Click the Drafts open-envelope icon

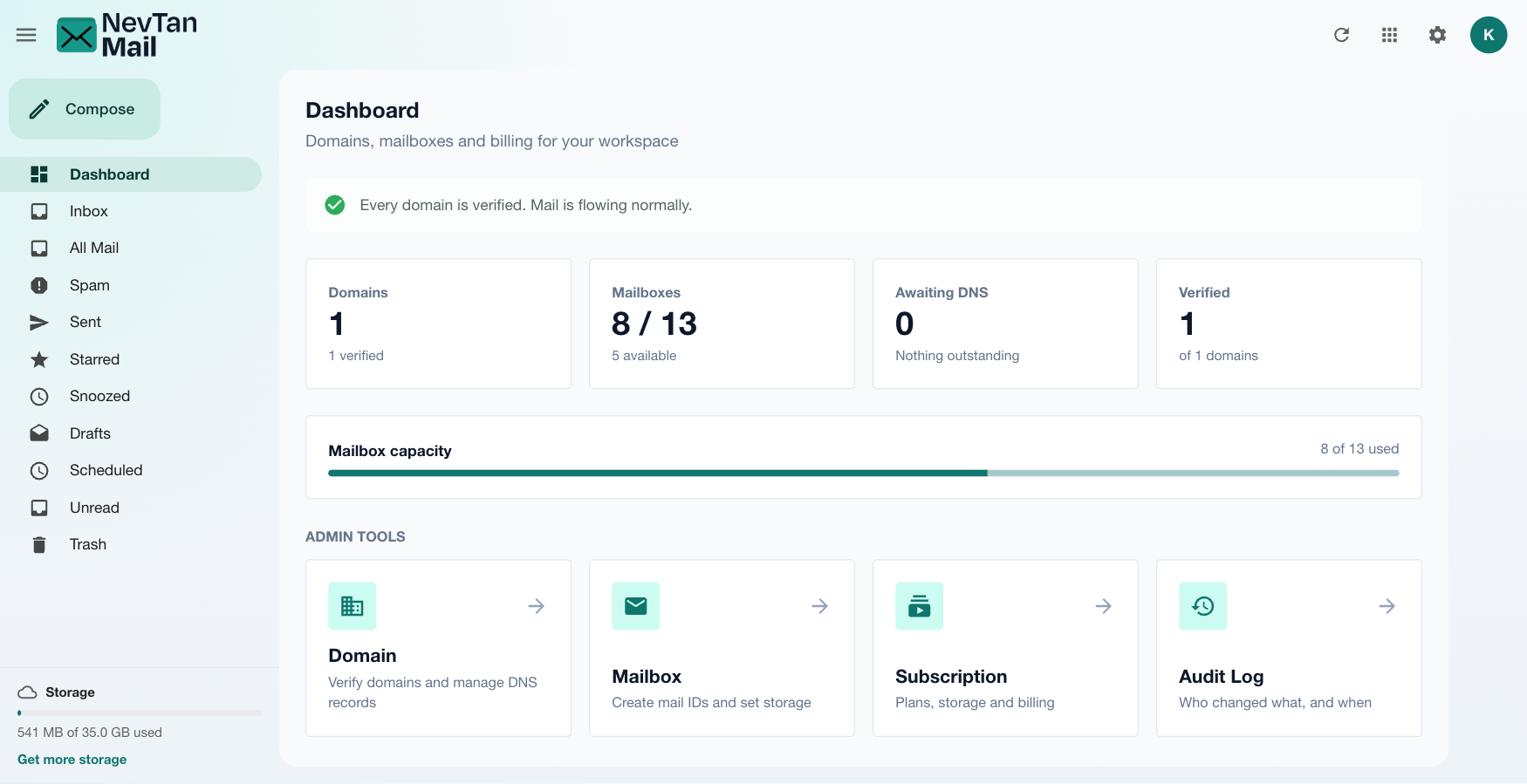pos(39,433)
